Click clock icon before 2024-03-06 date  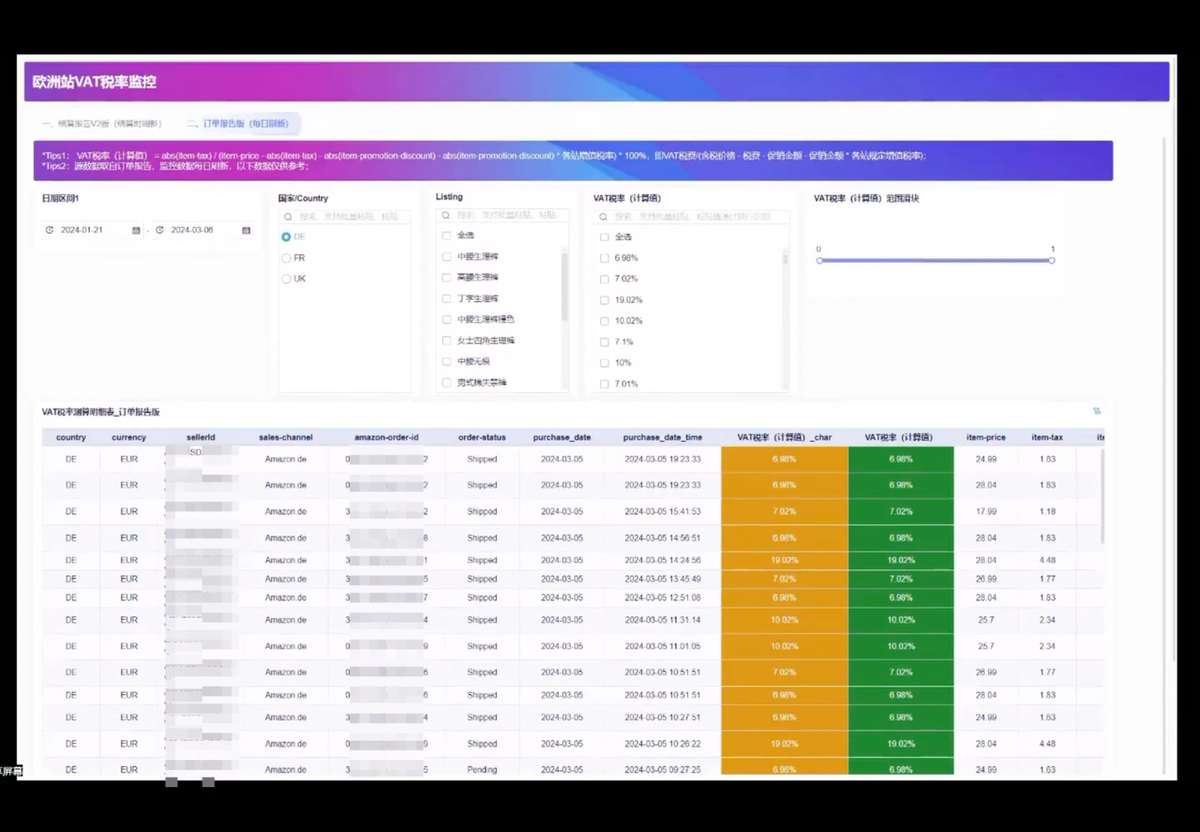point(159,230)
